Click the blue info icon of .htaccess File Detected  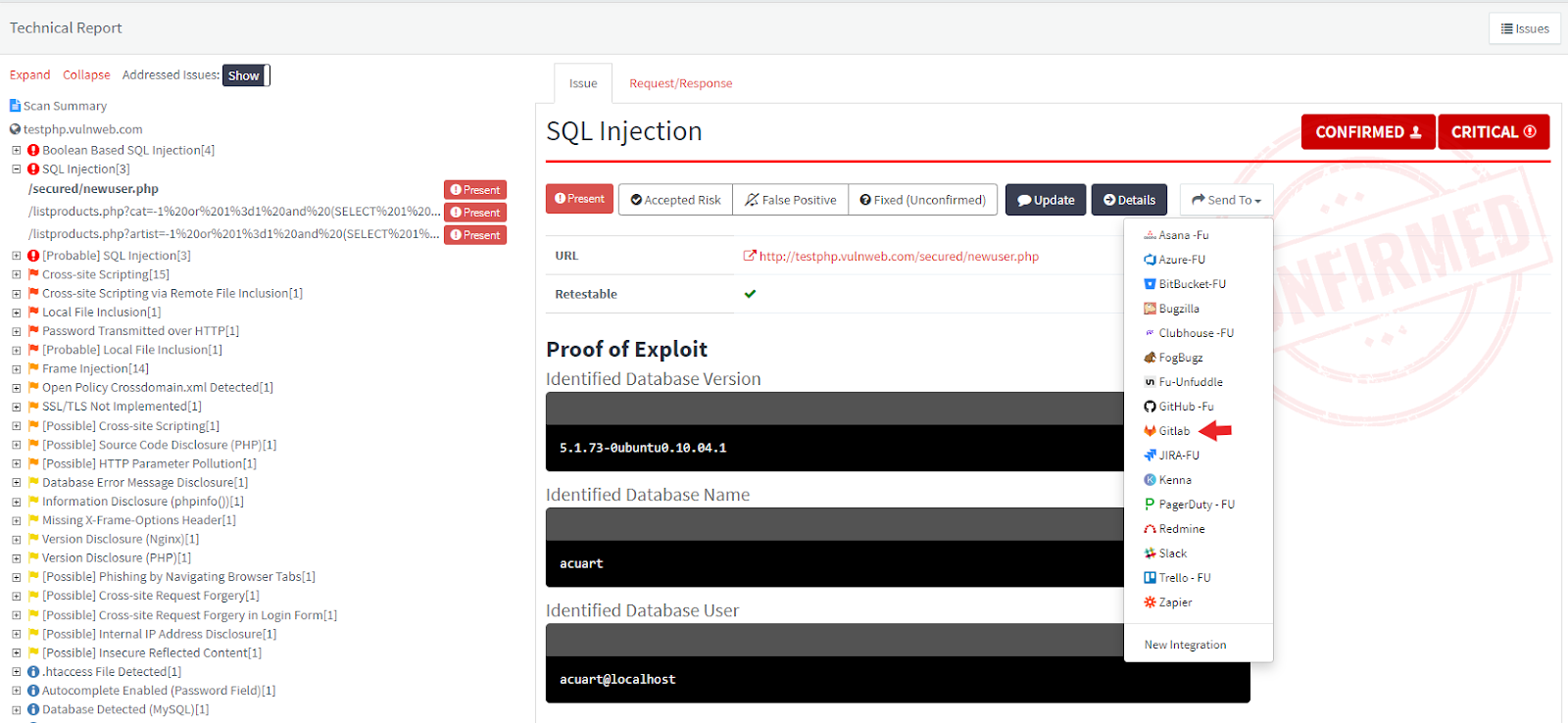(33, 672)
